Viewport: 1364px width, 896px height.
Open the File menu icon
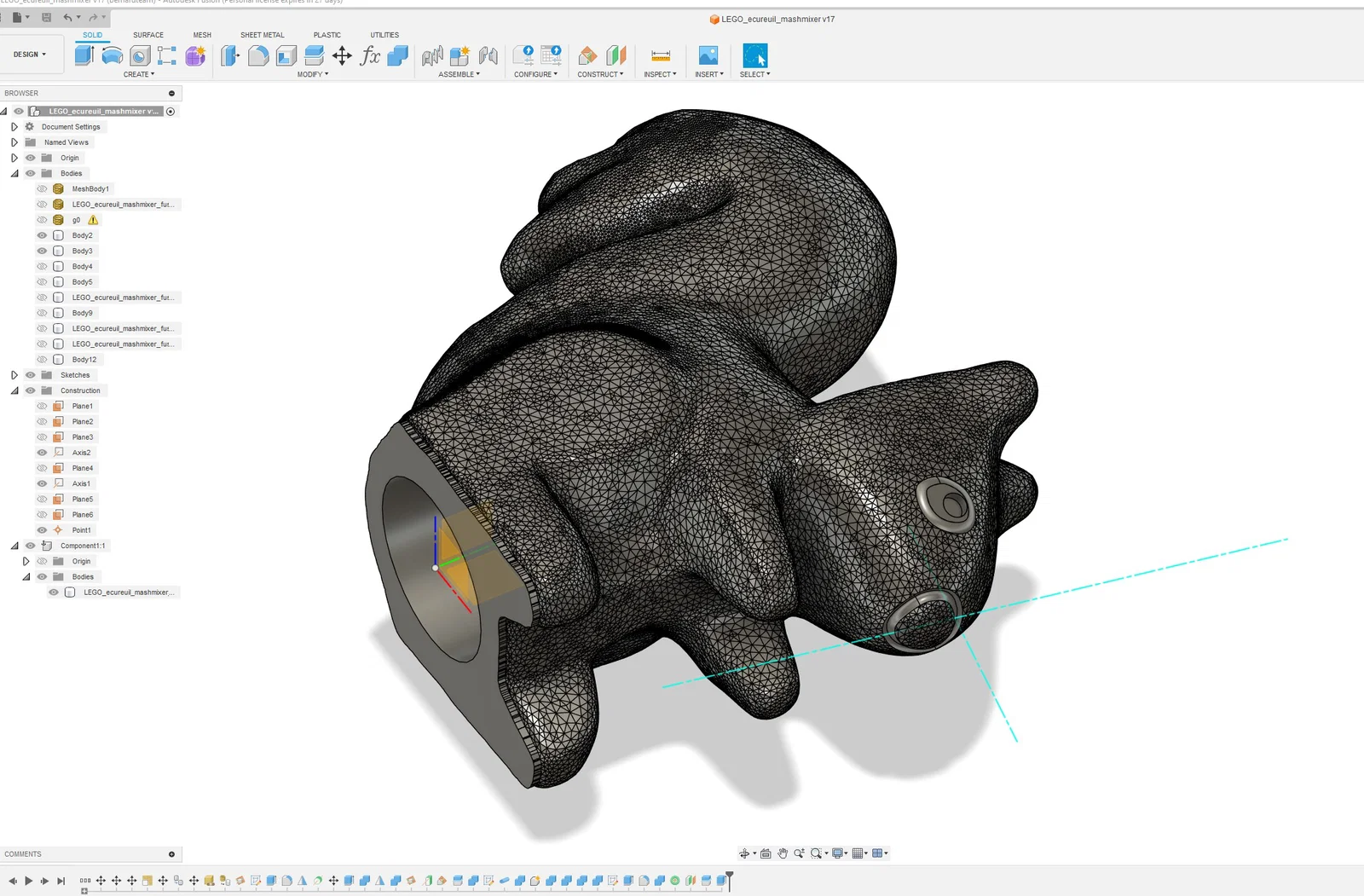(x=17, y=17)
